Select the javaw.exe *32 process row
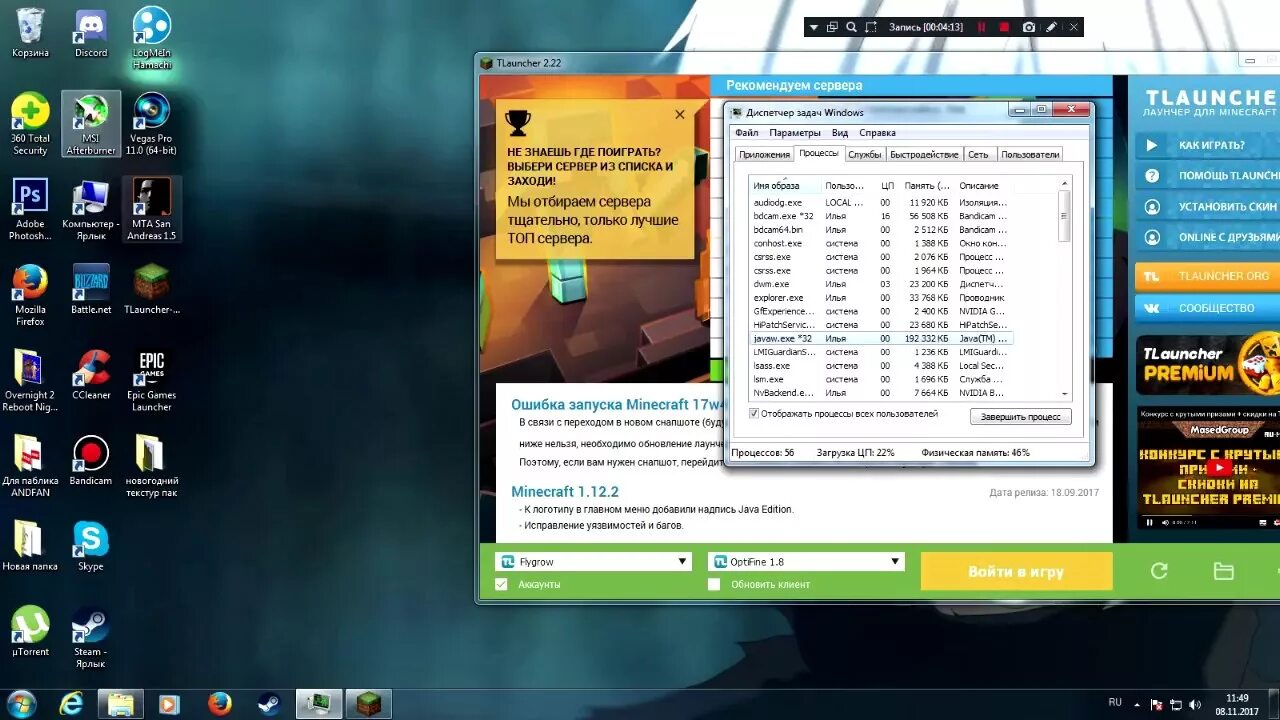 coord(881,338)
